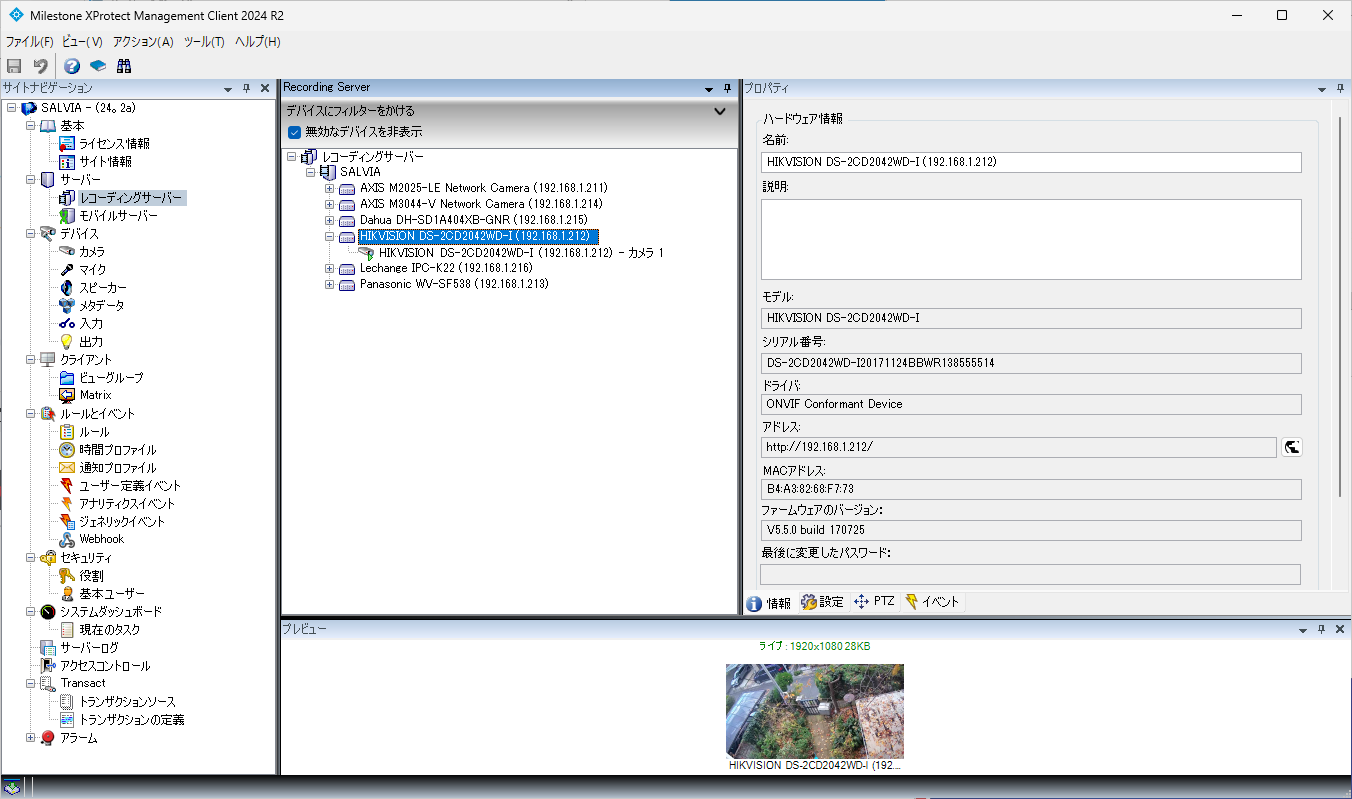The image size is (1352, 799).
Task: Close the サイトナビゲーション pane
Action: tap(265, 89)
